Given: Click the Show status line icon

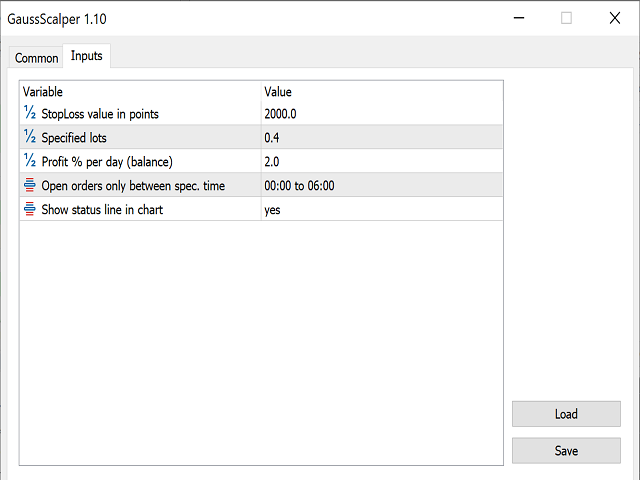Looking at the screenshot, I should tap(29, 209).
